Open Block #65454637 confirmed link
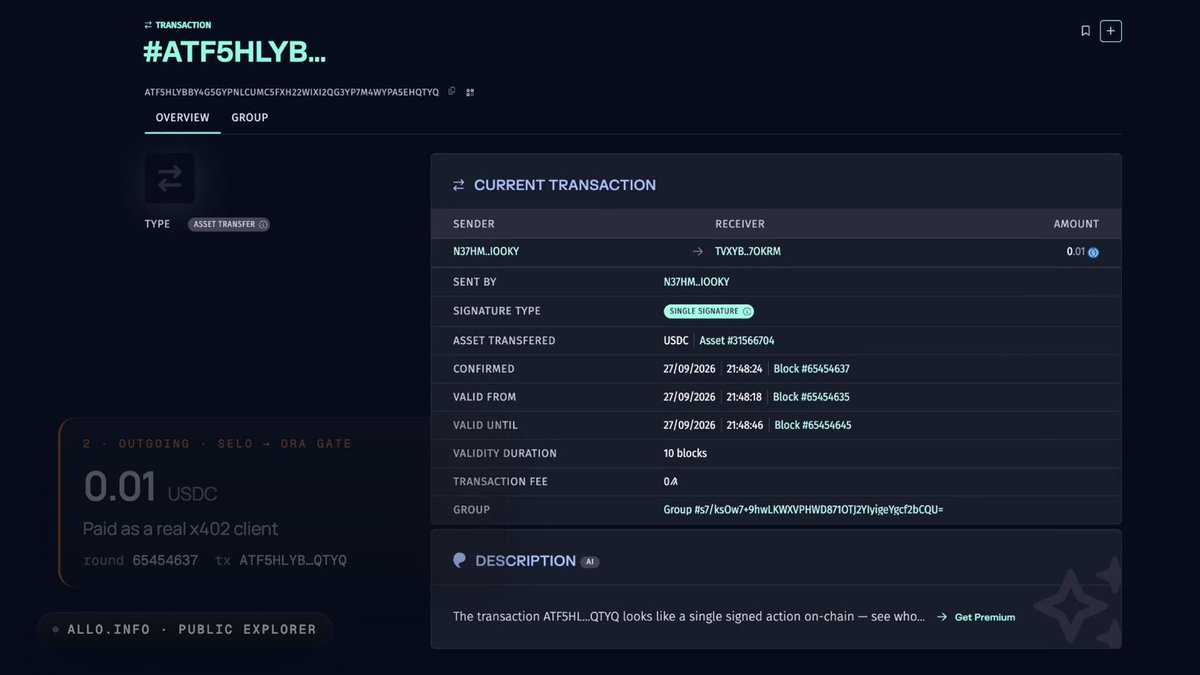Image resolution: width=1200 pixels, height=675 pixels. (812, 369)
